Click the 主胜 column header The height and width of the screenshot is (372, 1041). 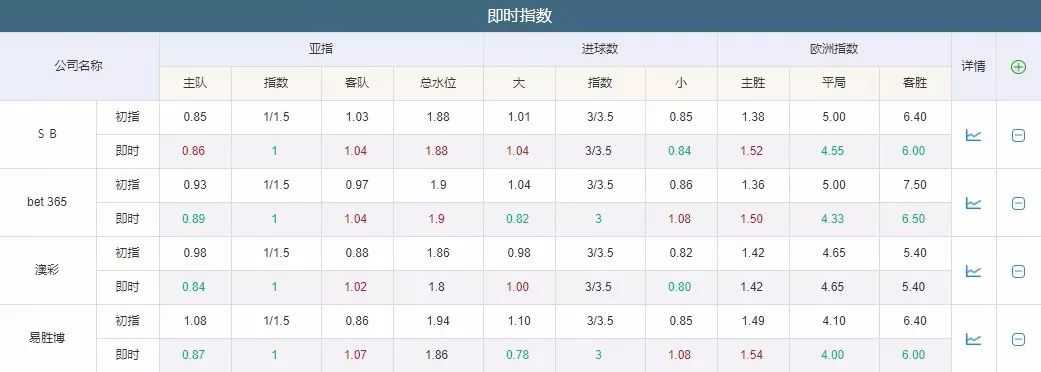tap(754, 84)
